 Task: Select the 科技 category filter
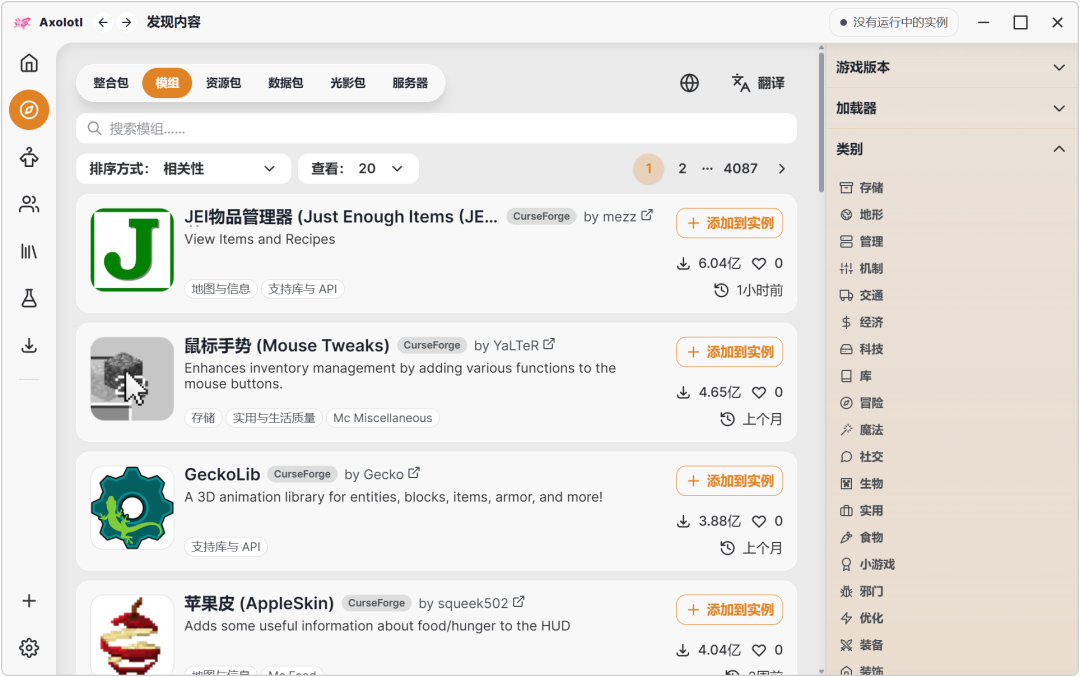click(862, 348)
